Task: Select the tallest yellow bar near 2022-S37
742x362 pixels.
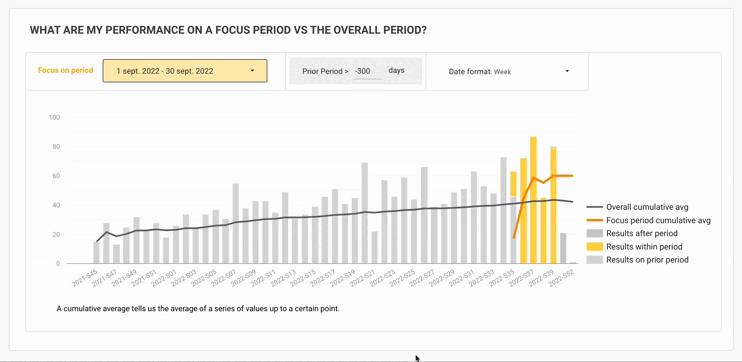Action: click(533, 200)
